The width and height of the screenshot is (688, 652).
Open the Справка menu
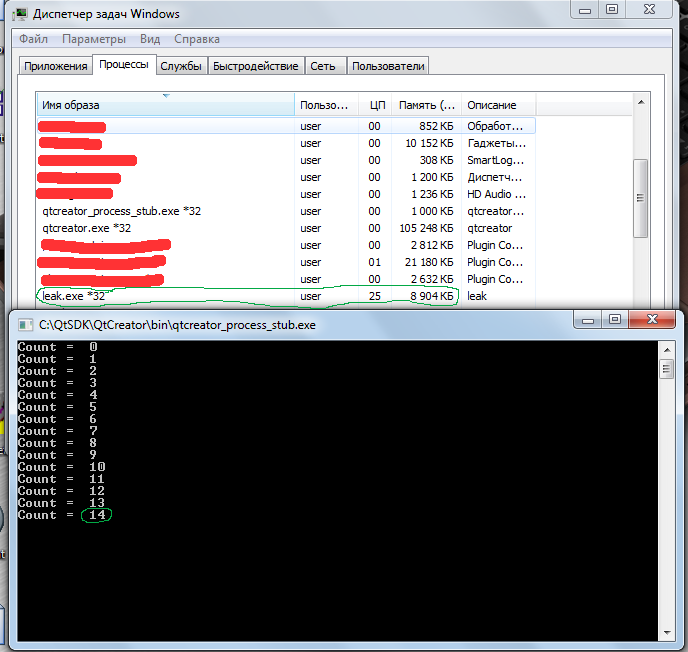197,39
